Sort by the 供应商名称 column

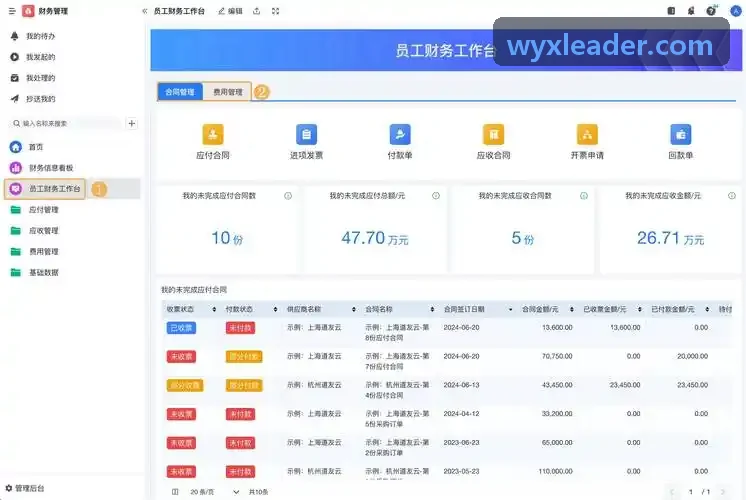[x=353, y=309]
